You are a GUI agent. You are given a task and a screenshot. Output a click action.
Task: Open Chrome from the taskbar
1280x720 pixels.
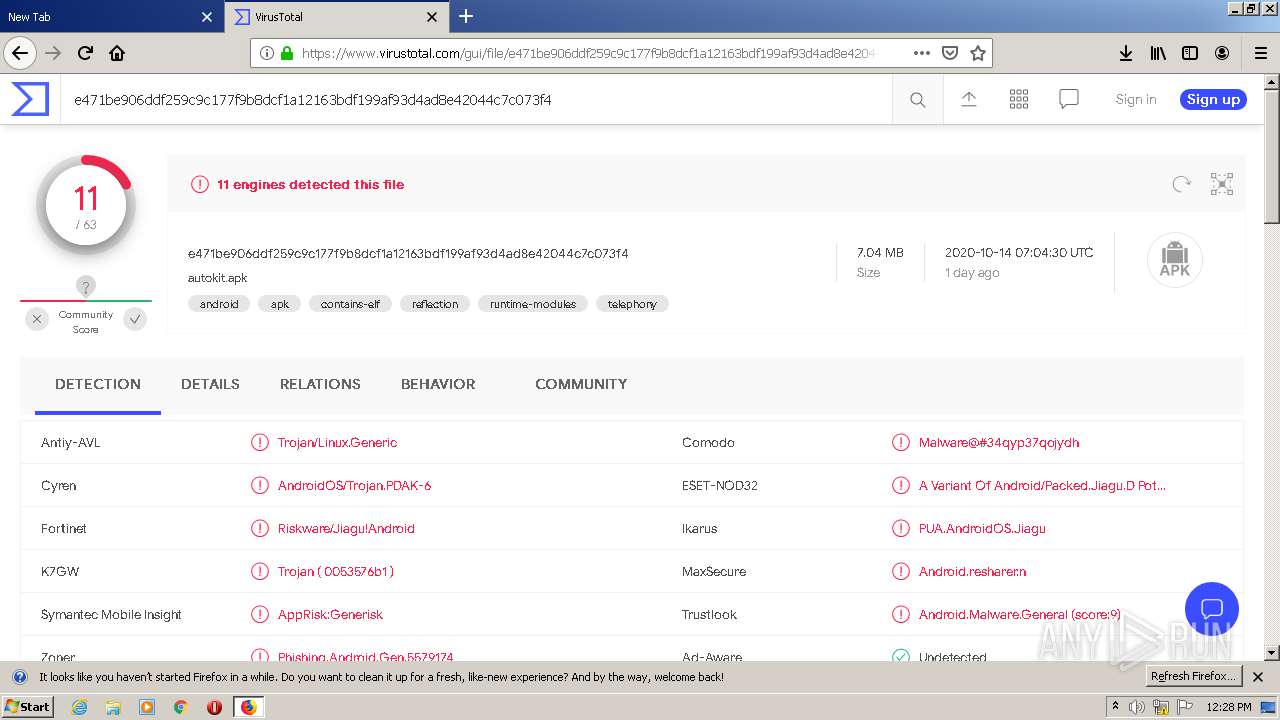click(180, 707)
